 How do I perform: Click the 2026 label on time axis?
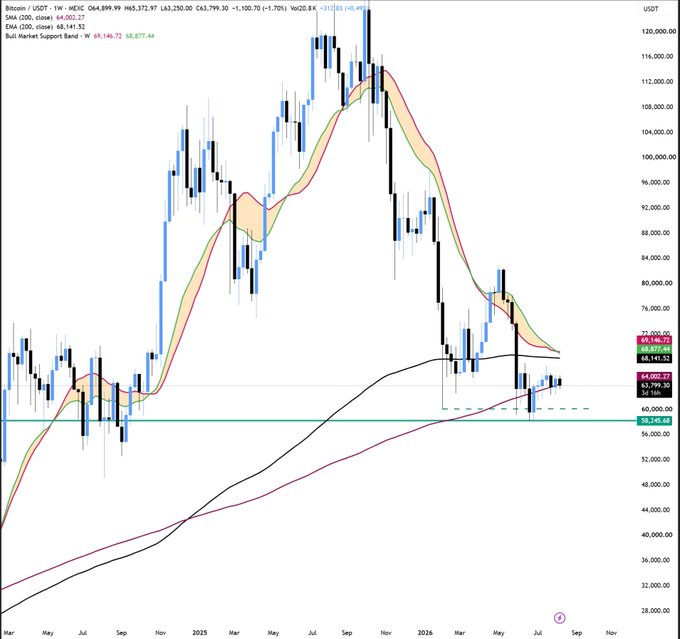[425, 632]
